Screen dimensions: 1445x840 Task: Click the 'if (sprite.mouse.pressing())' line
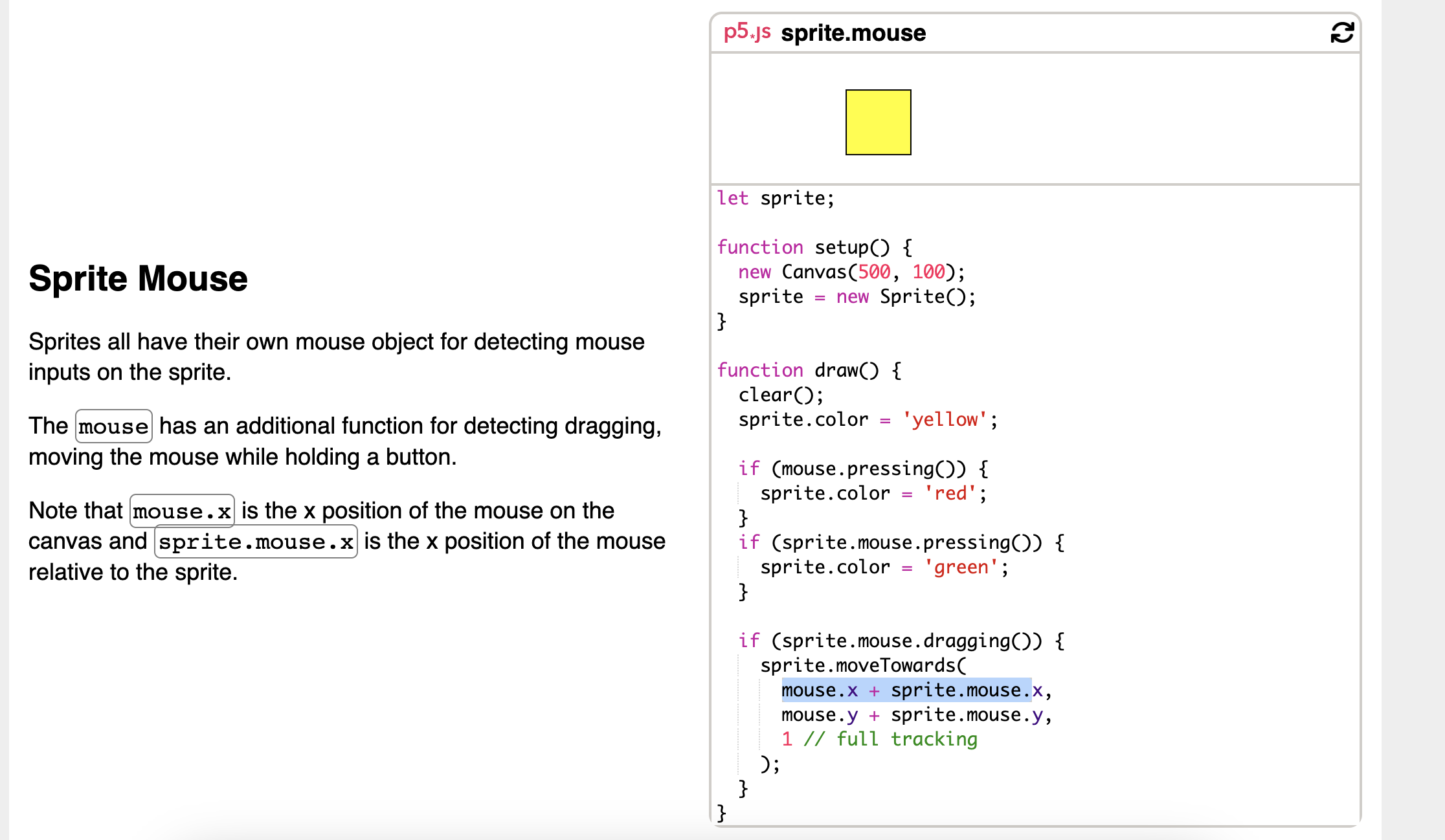901,542
